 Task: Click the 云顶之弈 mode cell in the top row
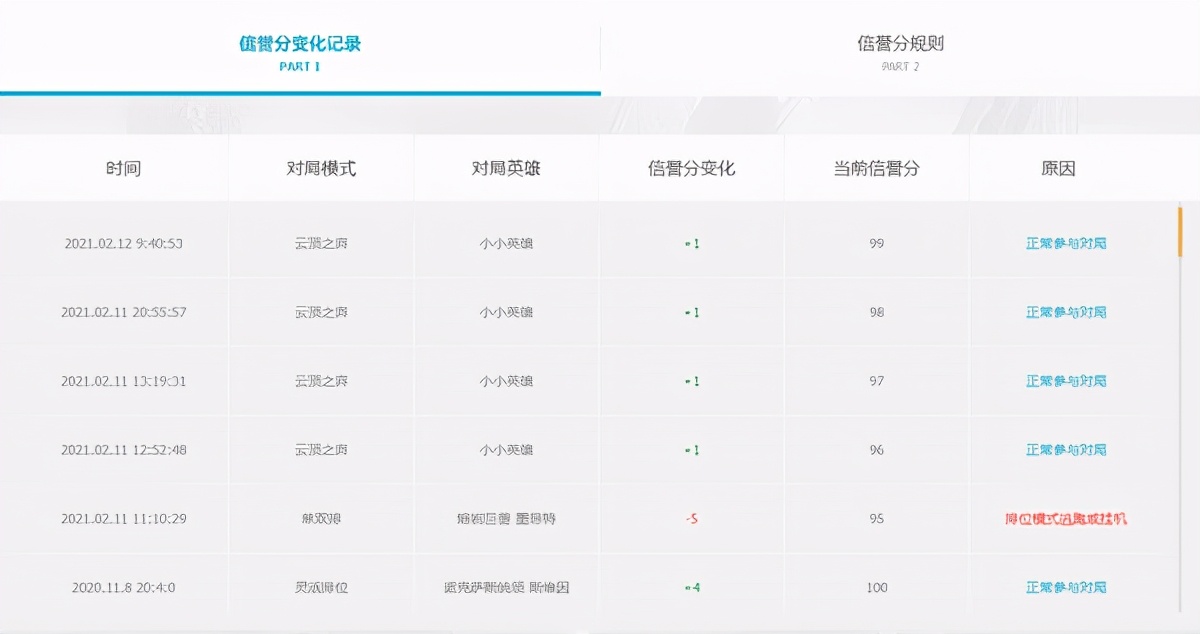320,242
